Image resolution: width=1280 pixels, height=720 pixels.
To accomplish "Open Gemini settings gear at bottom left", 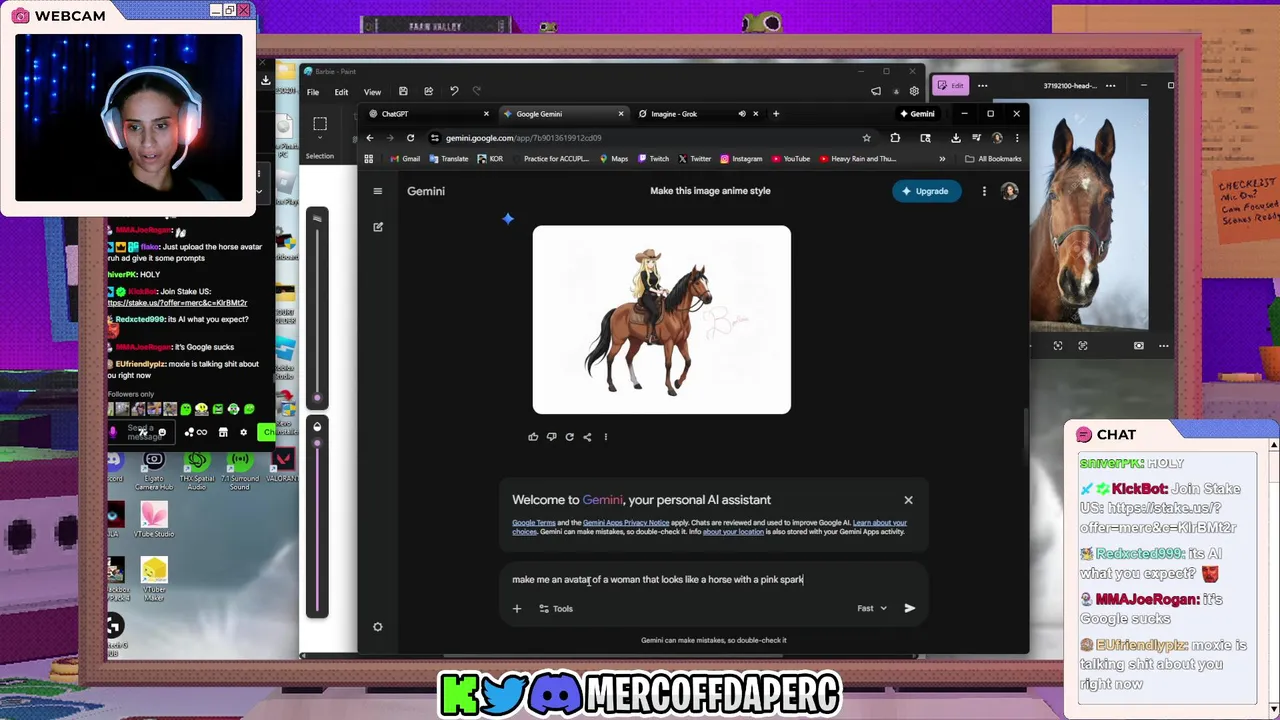I will pyautogui.click(x=378, y=627).
